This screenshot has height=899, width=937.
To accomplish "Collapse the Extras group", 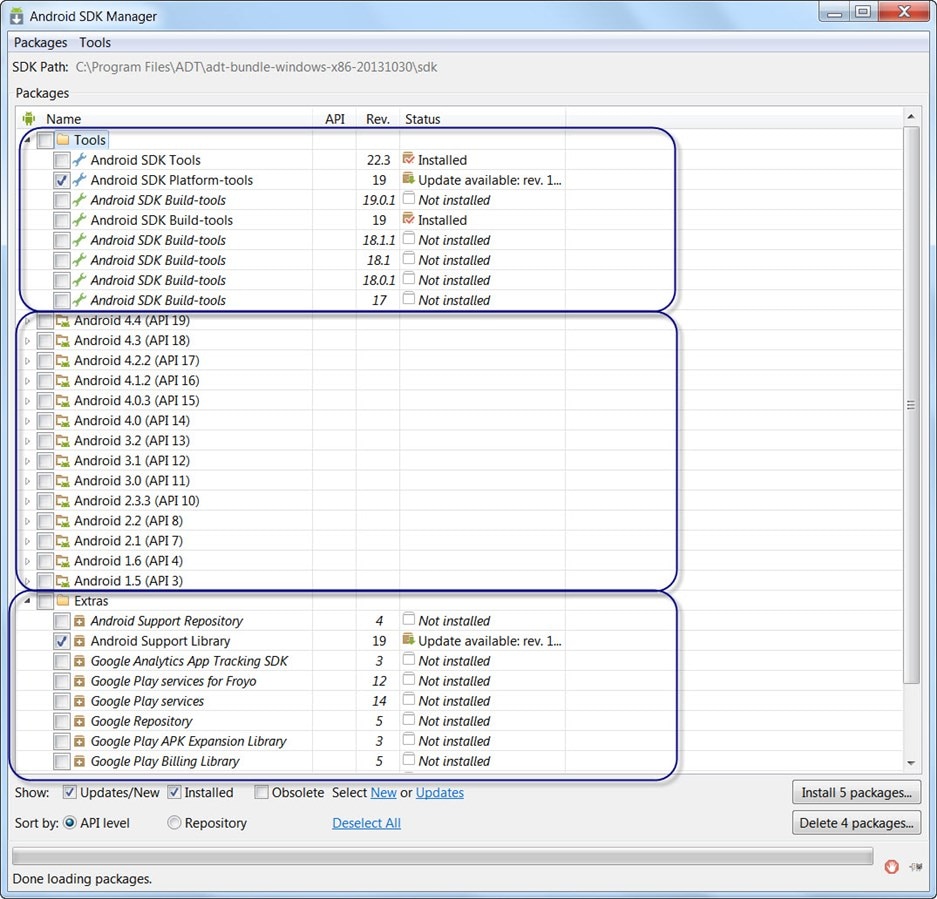I will 27,601.
